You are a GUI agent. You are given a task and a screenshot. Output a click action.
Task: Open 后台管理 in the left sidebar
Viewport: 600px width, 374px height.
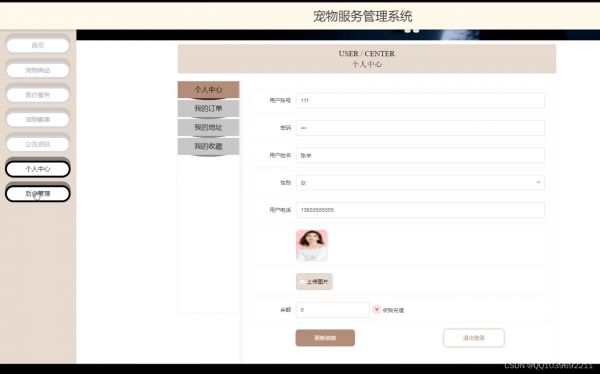[38, 194]
